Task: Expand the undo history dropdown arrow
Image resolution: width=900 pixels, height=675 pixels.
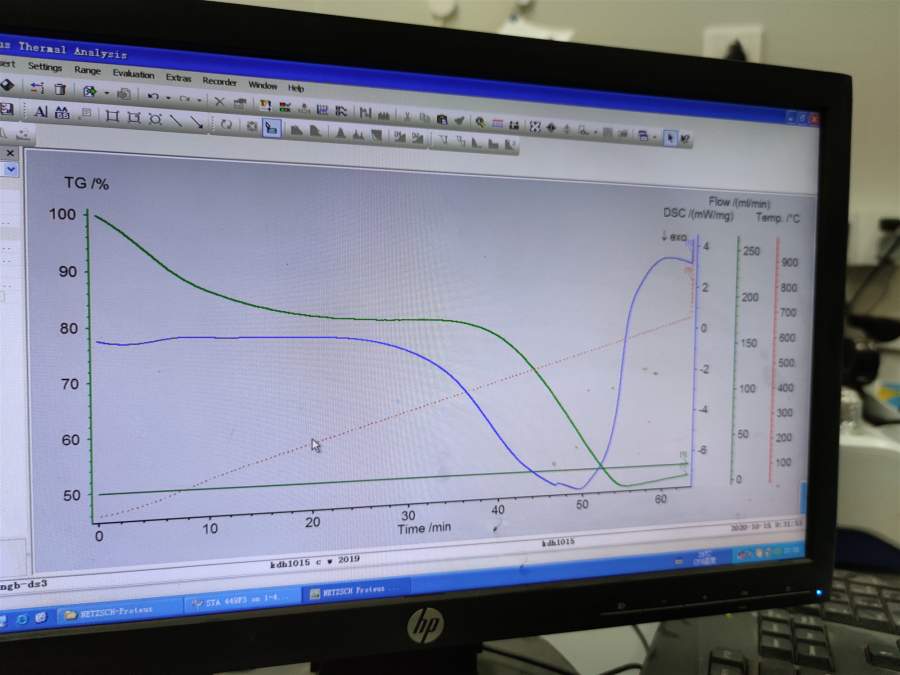Action: pos(168,98)
